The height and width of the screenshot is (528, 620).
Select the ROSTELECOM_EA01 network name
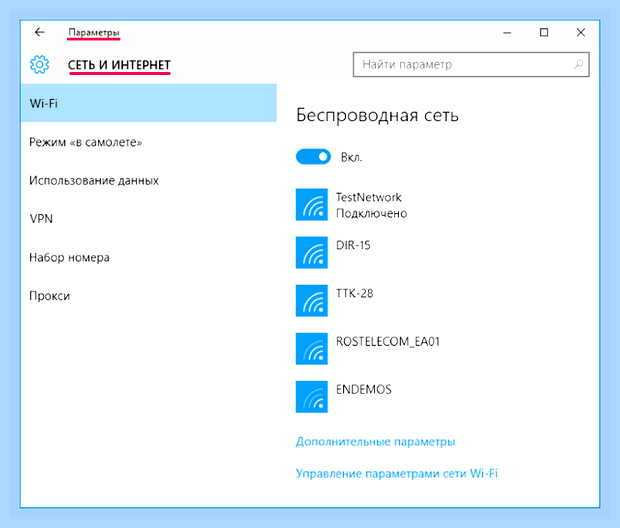click(388, 341)
